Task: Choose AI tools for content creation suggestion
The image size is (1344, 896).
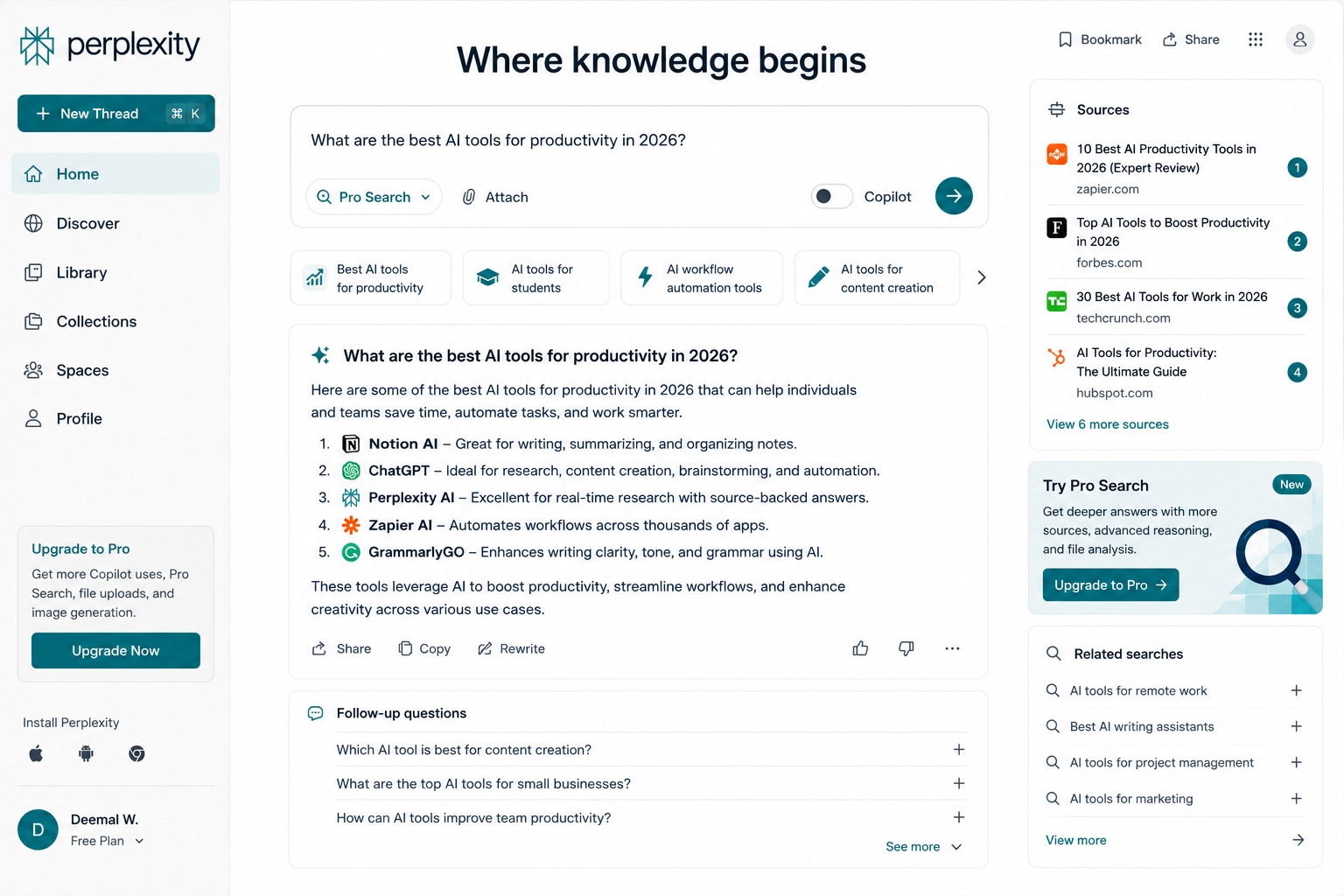Action: tap(877, 278)
